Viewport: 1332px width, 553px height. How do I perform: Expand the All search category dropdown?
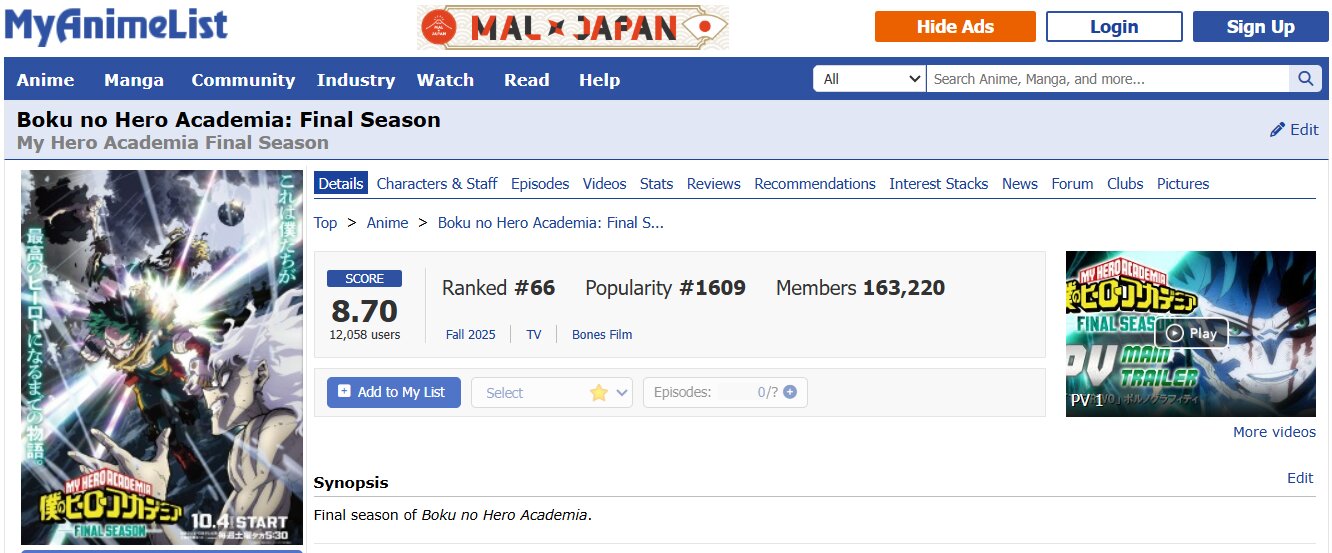point(869,79)
